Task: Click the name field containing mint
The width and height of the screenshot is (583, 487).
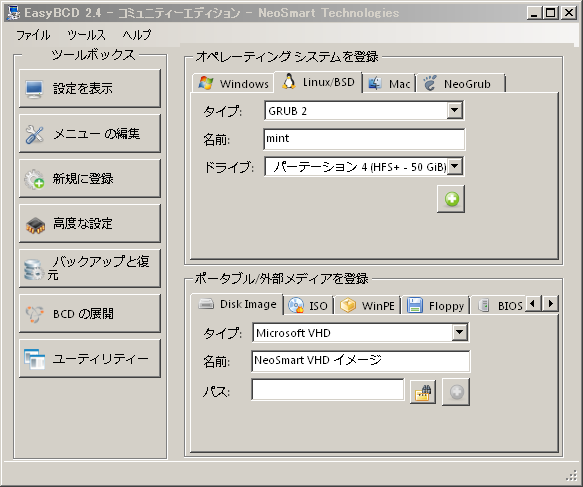Action: [x=364, y=139]
